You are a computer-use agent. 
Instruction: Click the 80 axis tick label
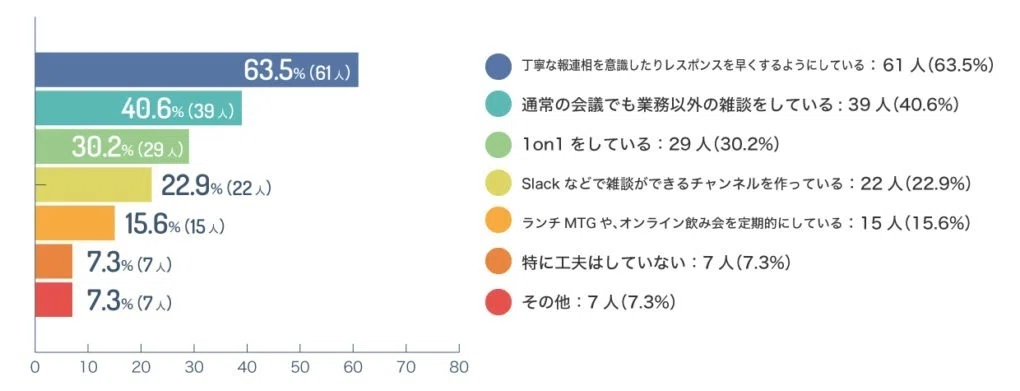459,366
